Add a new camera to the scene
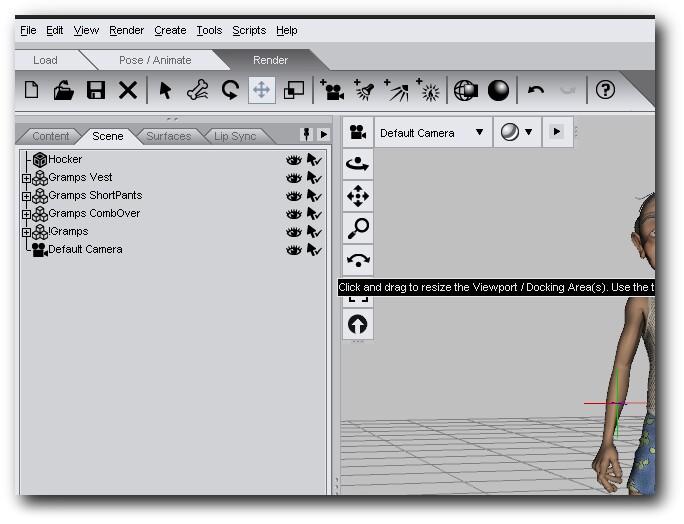The width and height of the screenshot is (684, 524). tap(332, 90)
